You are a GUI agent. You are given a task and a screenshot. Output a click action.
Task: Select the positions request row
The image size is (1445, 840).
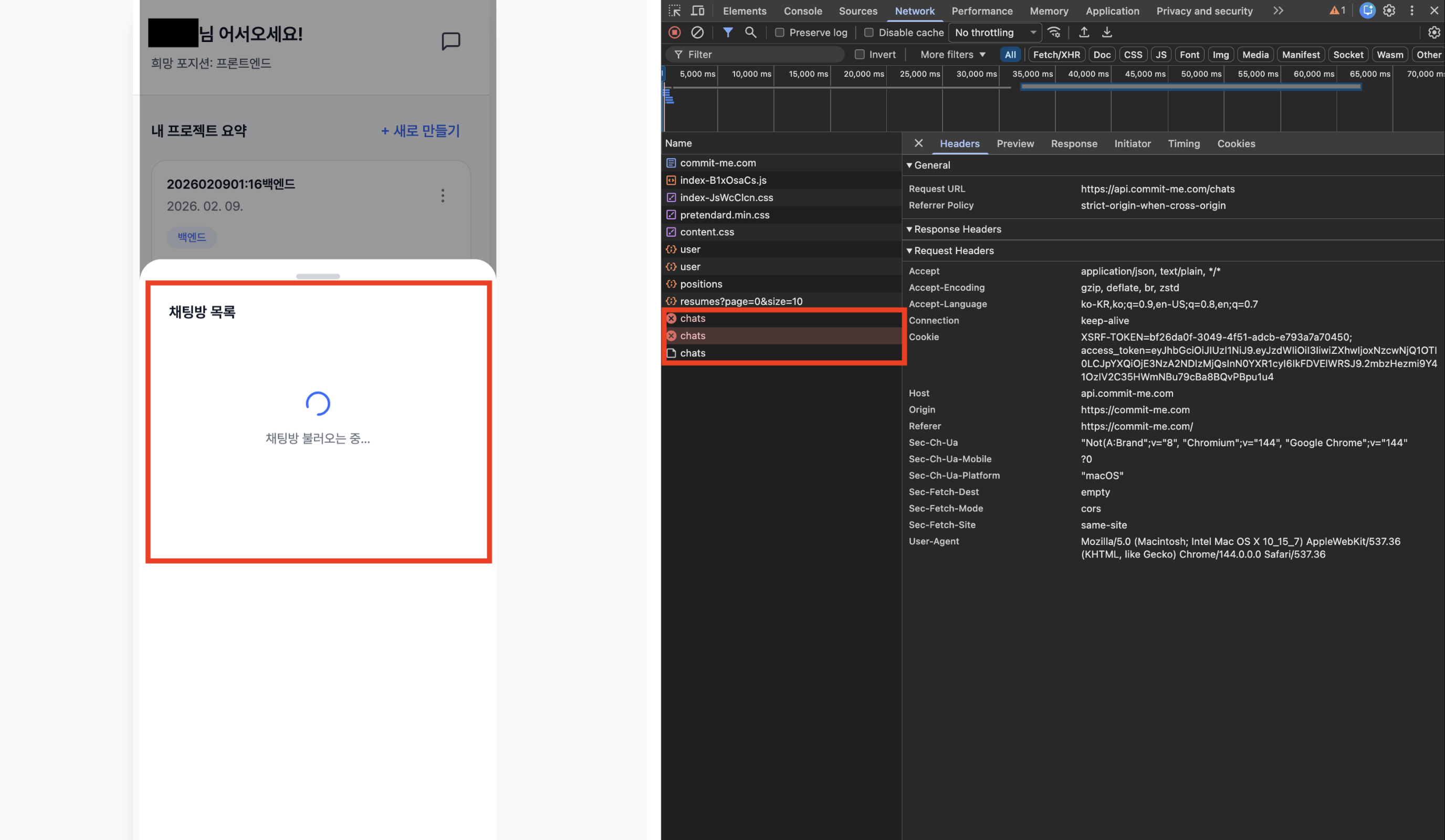(780, 284)
